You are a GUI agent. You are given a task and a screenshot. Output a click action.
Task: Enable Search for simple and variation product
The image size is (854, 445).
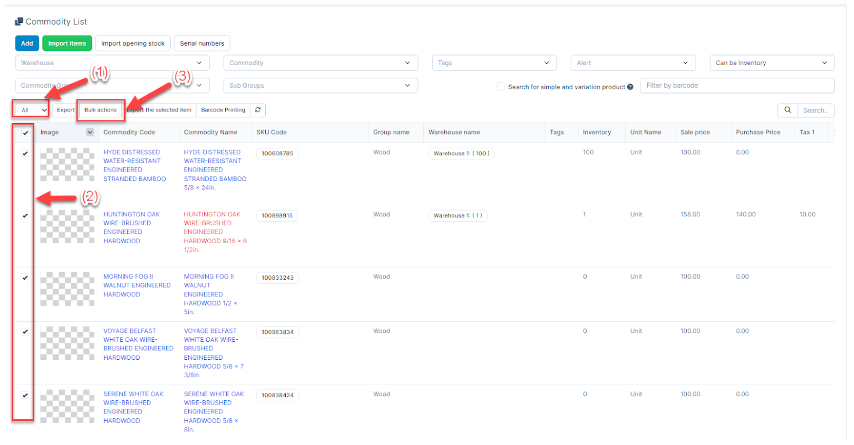pyautogui.click(x=500, y=87)
